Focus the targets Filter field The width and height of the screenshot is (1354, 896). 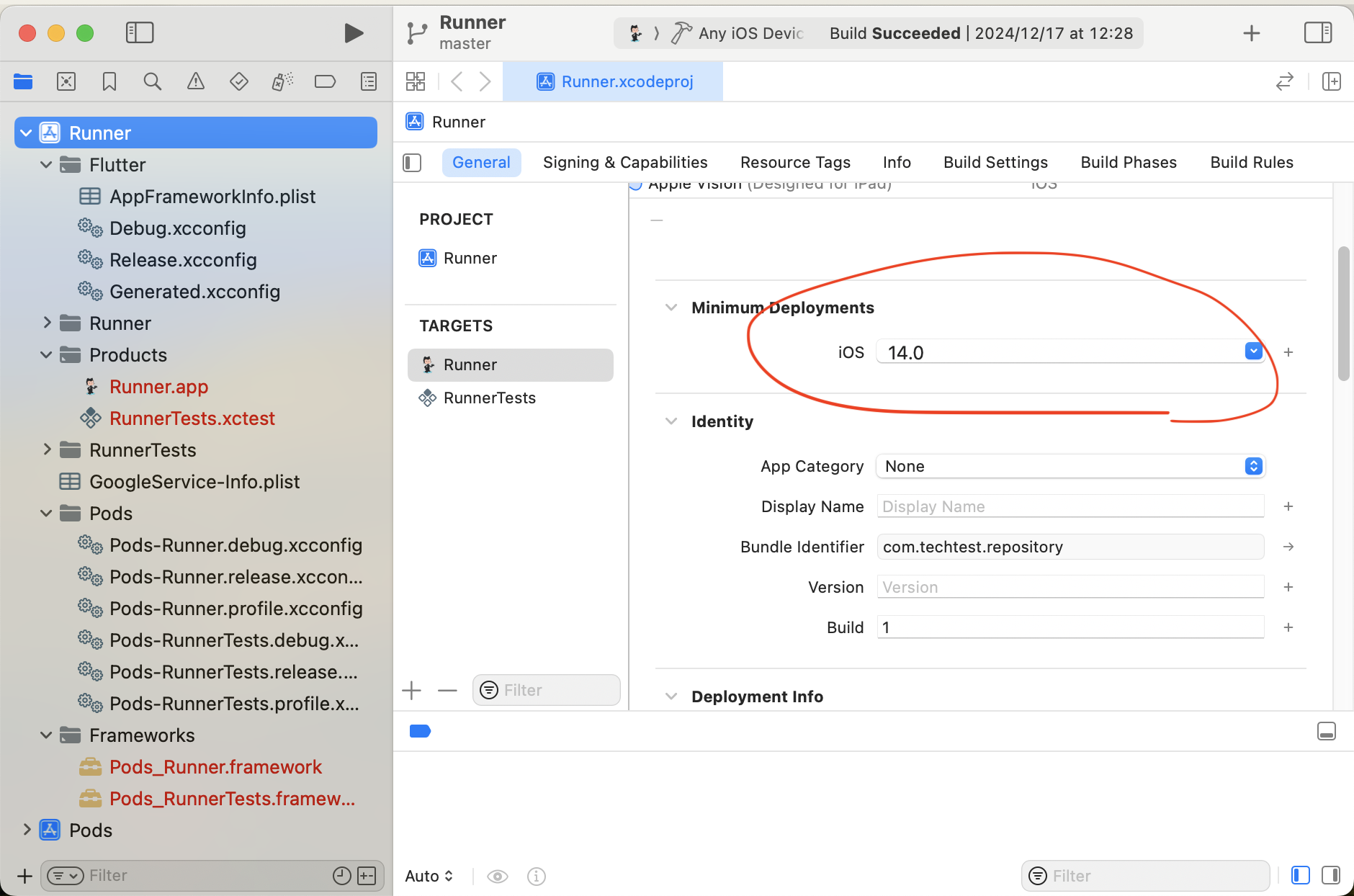pos(547,690)
